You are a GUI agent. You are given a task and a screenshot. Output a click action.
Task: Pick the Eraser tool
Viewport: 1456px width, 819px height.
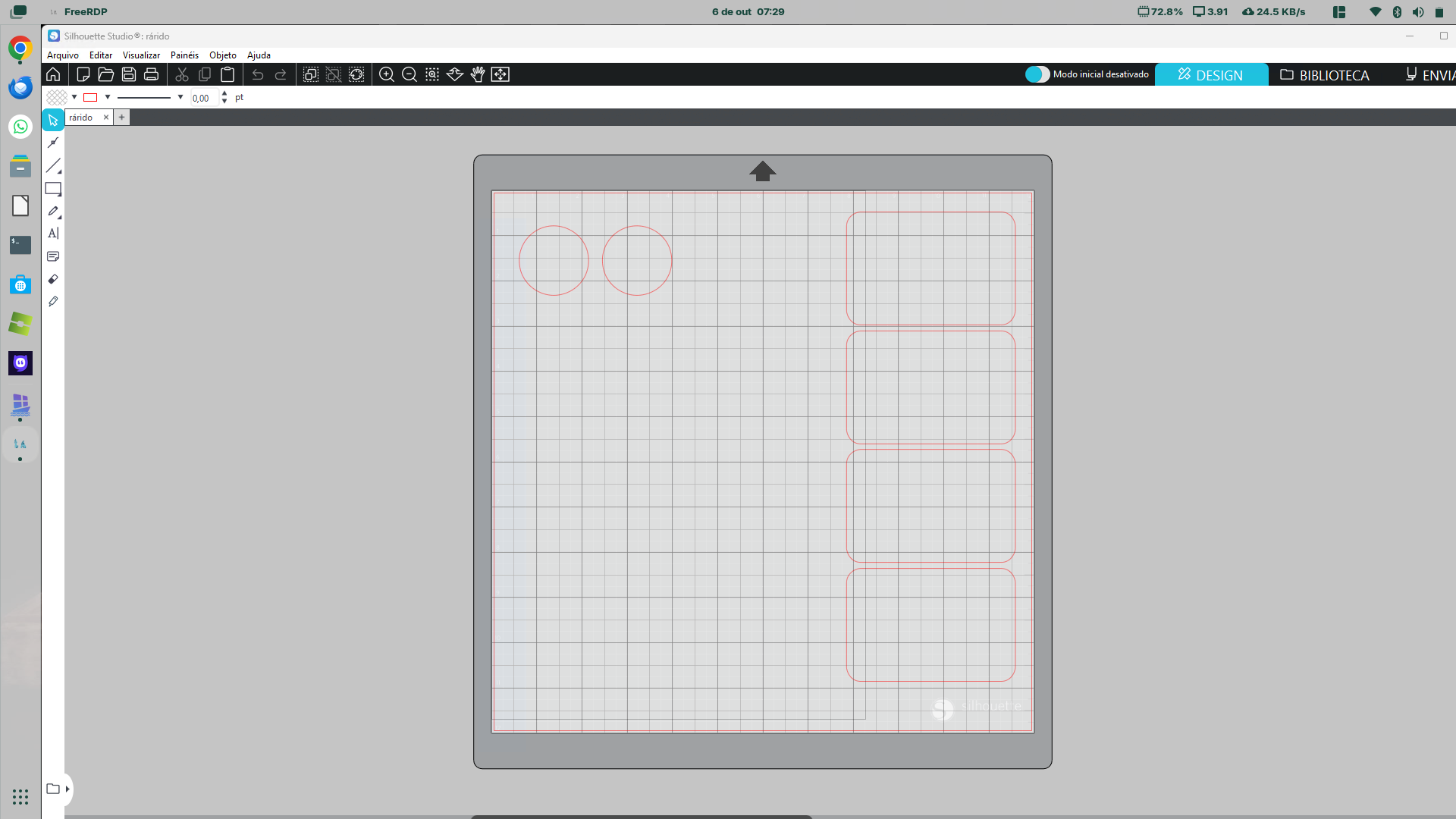pos(53,279)
